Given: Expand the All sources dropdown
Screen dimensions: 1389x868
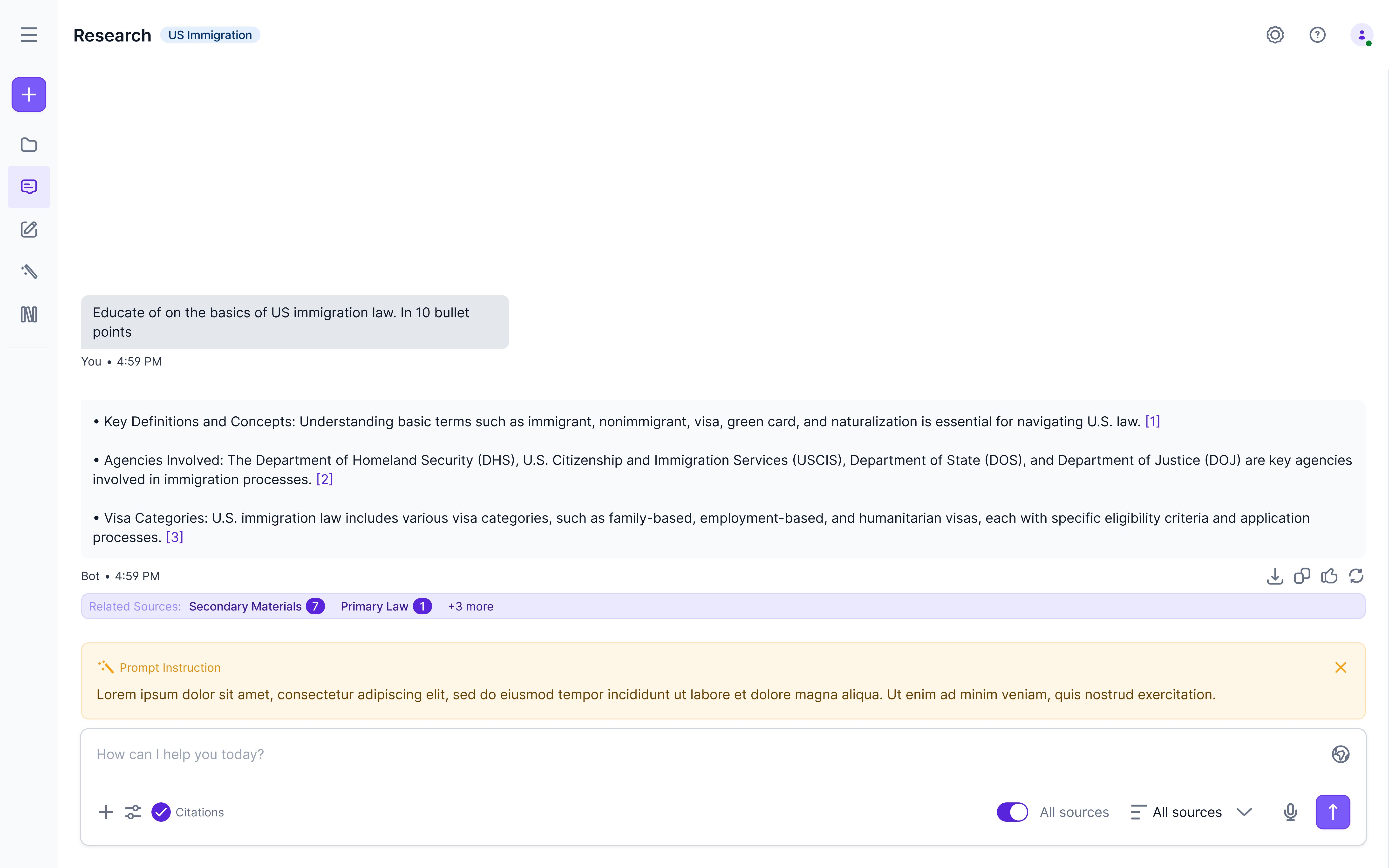Looking at the screenshot, I should pyautogui.click(x=1244, y=812).
